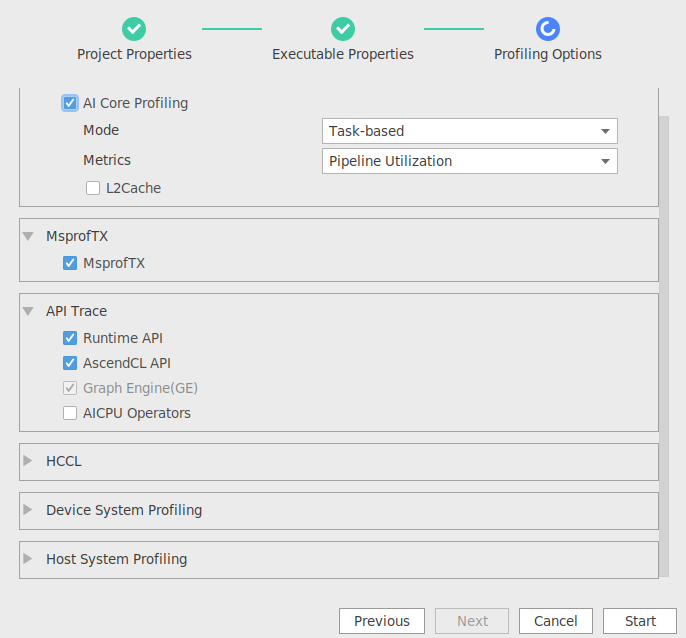Enable AICPU Operators tracing
Image resolution: width=686 pixels, height=638 pixels.
[70, 413]
